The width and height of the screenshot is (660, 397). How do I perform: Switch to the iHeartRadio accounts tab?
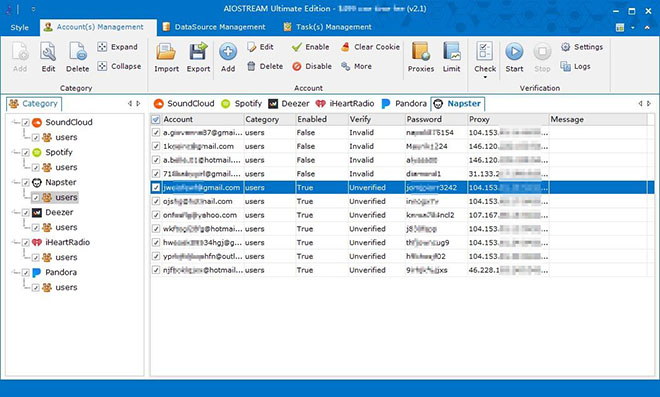click(345, 104)
